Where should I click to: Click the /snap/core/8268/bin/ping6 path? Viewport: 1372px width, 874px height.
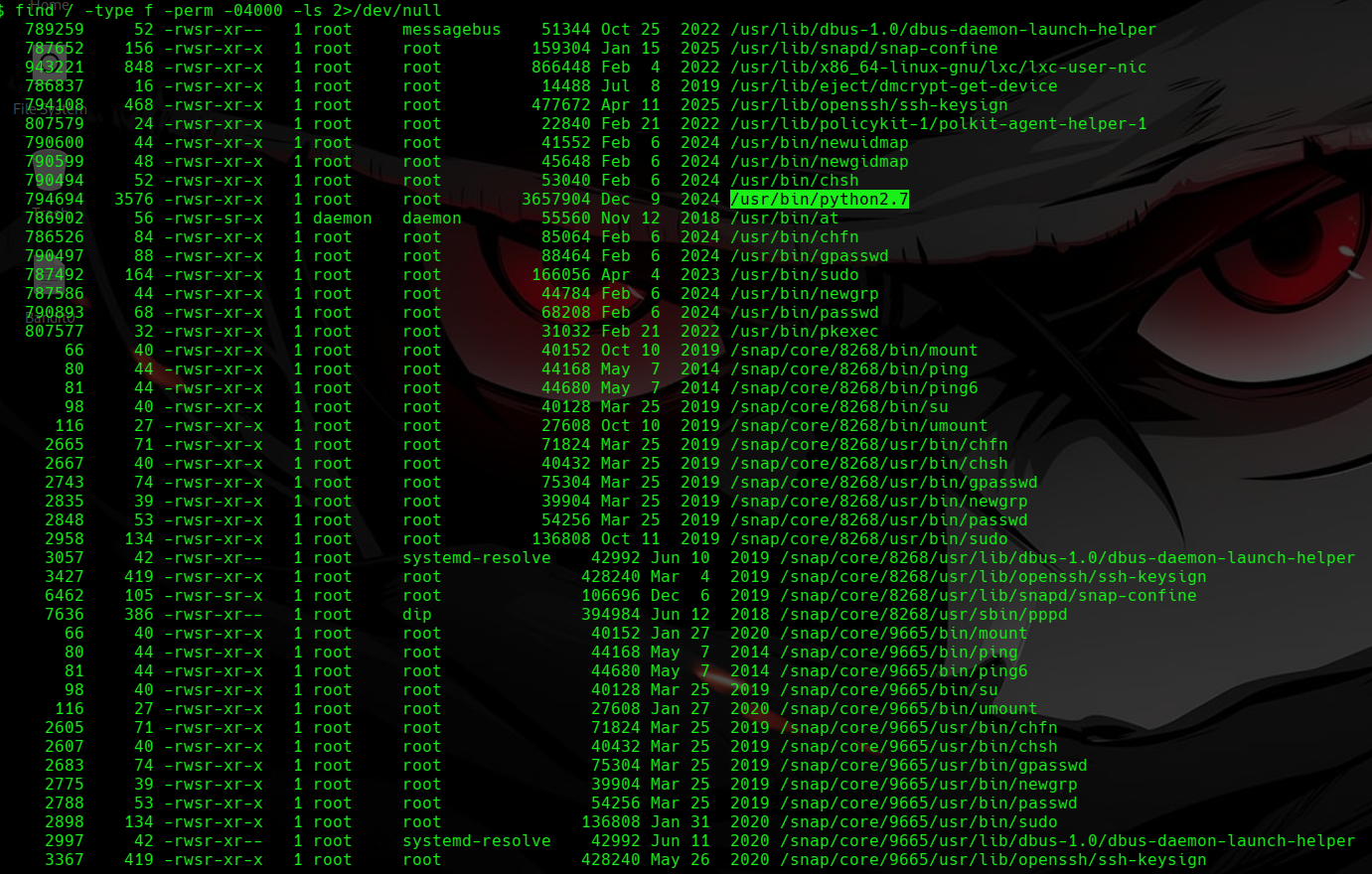point(854,388)
